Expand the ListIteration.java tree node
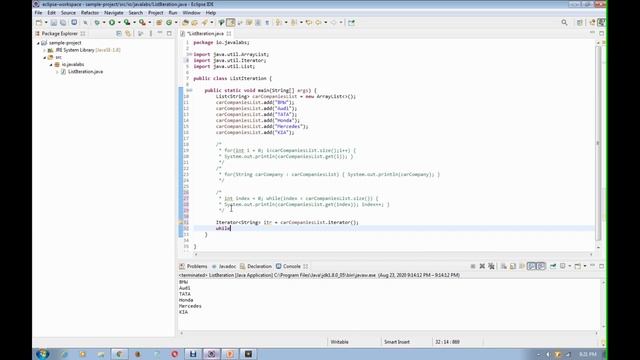Image resolution: width=640 pixels, height=360 pixels. point(57,72)
